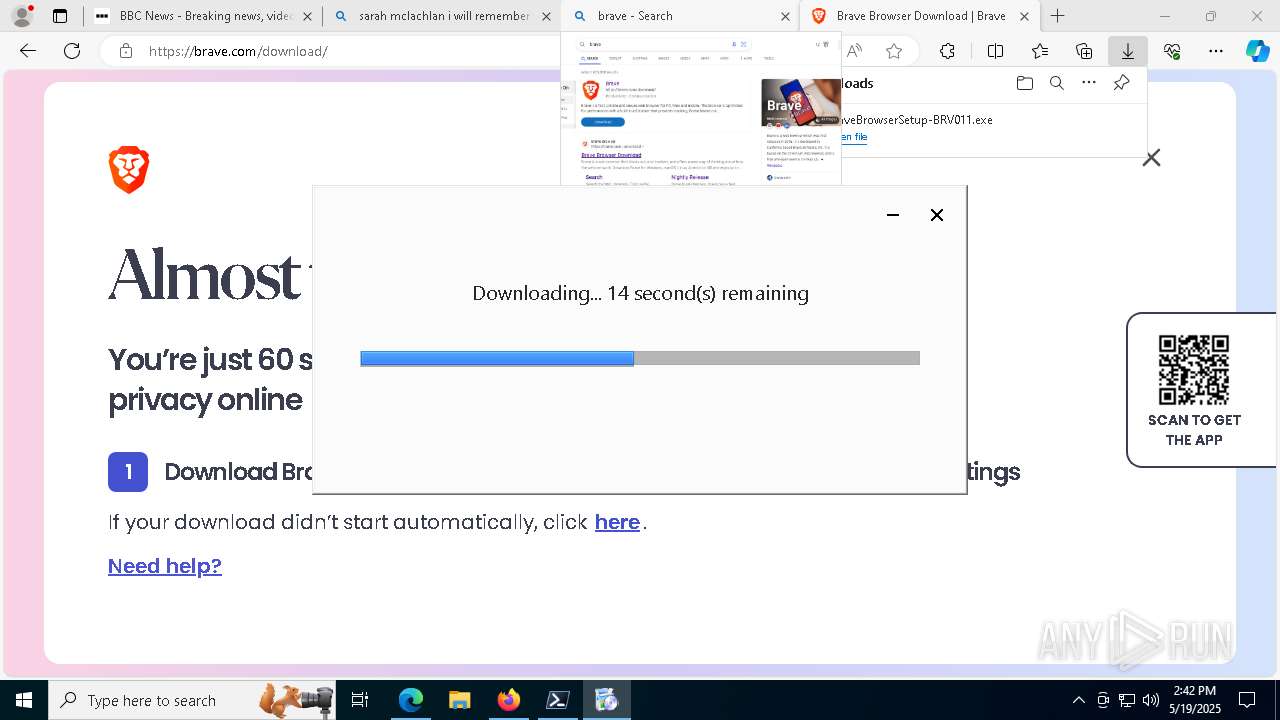Image resolution: width=1280 pixels, height=720 pixels.
Task: View site information lock icon
Action: click(126, 51)
